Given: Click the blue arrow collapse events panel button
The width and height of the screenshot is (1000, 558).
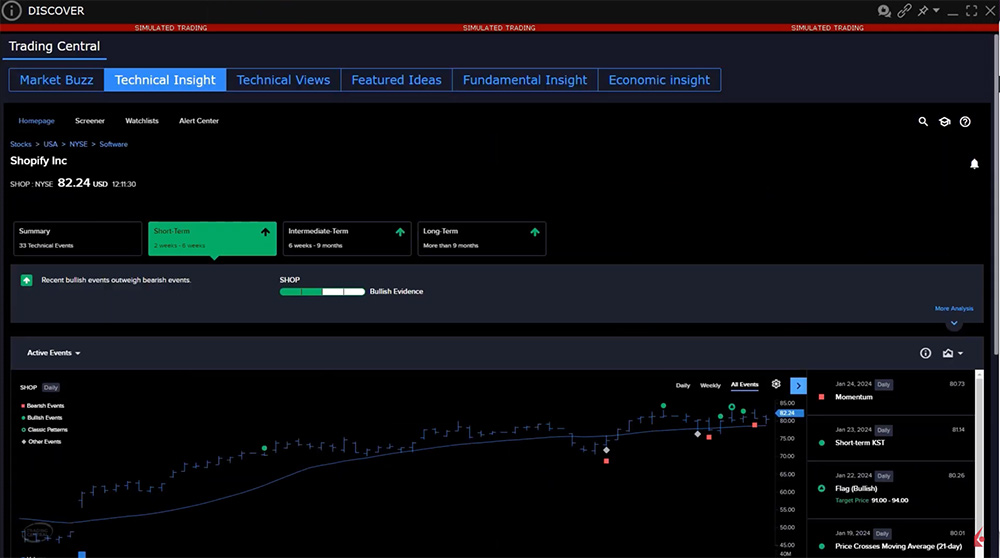Looking at the screenshot, I should (x=798, y=386).
